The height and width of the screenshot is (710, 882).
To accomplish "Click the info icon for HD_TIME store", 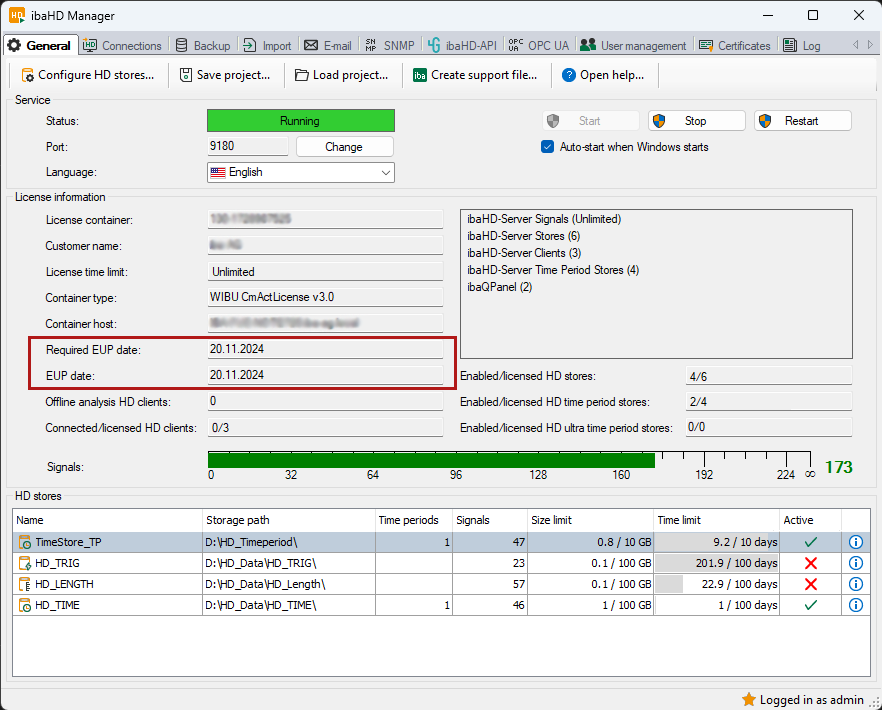I will [x=855, y=605].
